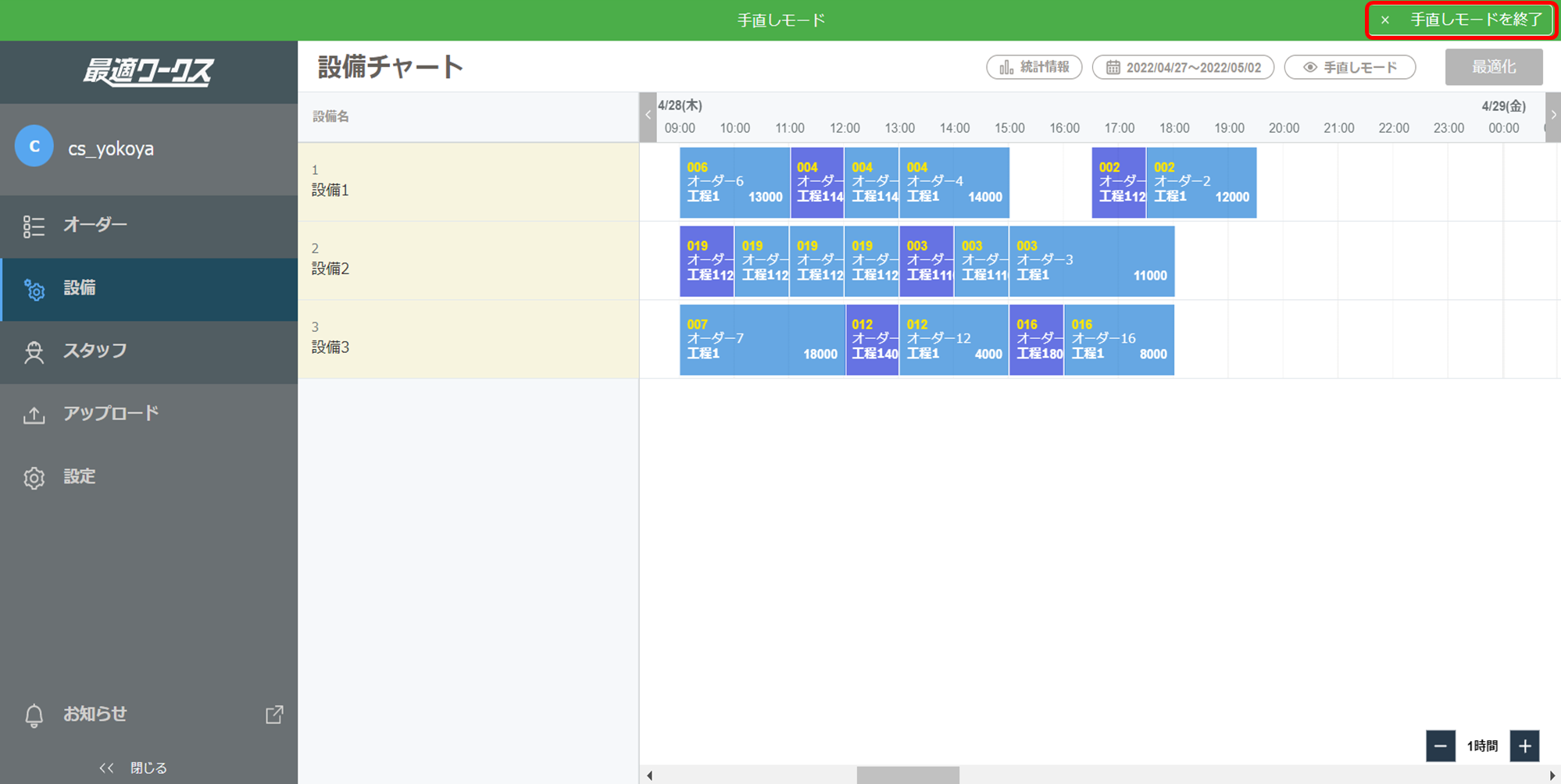
Task: Click the staff person icon
Action: click(x=34, y=352)
